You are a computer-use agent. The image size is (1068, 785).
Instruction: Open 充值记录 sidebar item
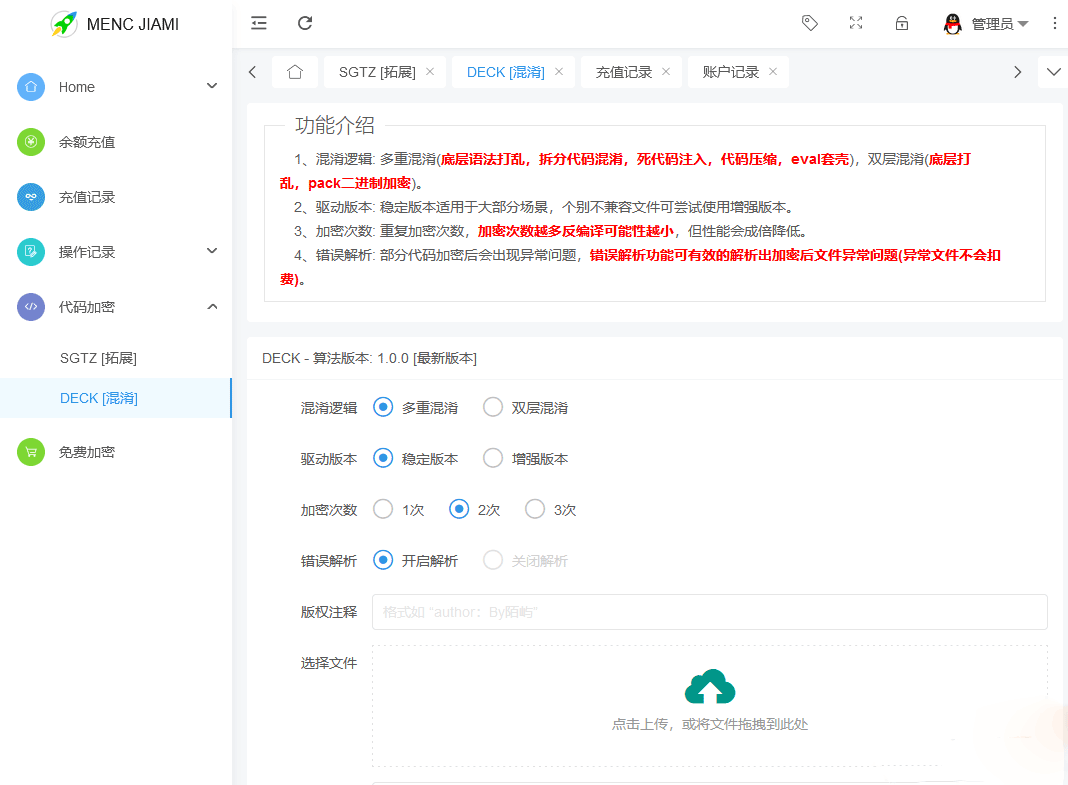pyautogui.click(x=116, y=197)
